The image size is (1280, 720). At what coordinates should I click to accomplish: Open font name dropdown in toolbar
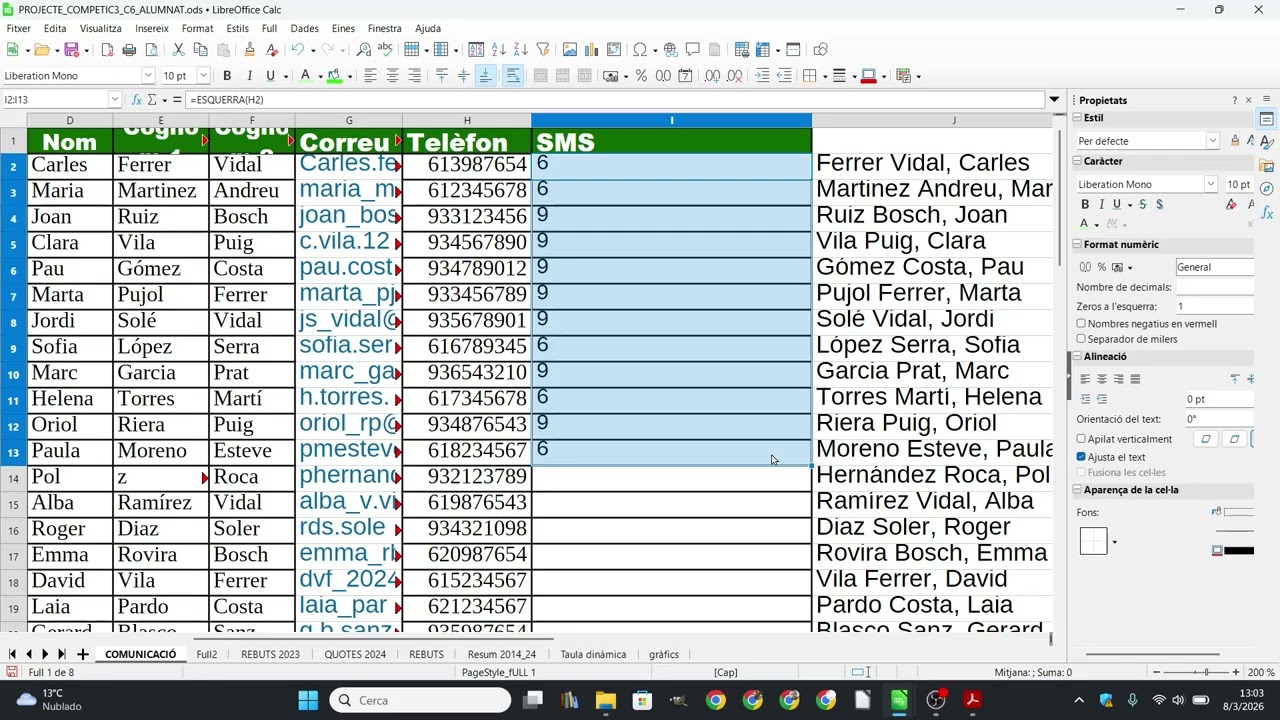click(148, 76)
